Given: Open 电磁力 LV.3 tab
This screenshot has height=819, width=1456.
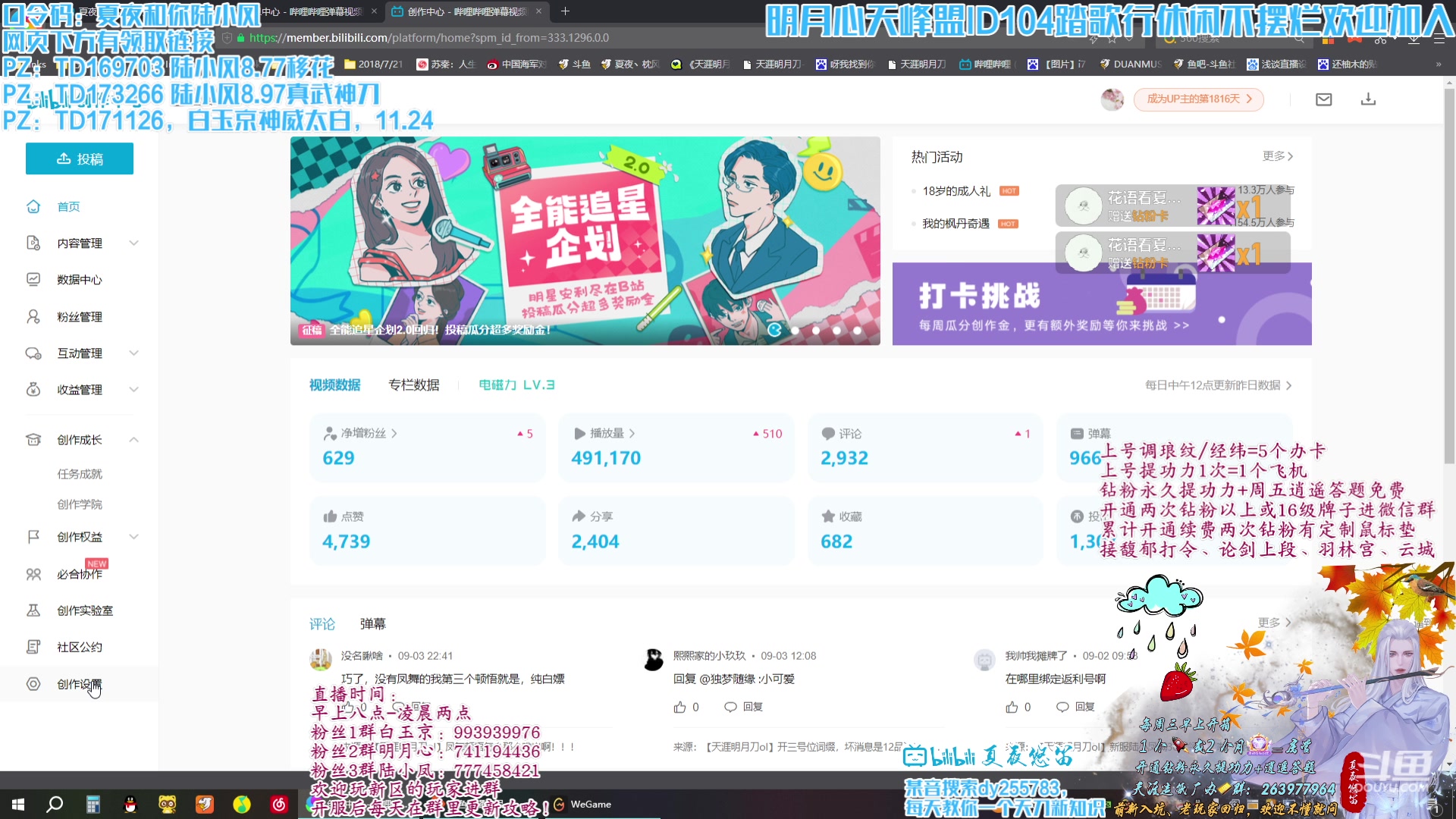Looking at the screenshot, I should (x=516, y=384).
